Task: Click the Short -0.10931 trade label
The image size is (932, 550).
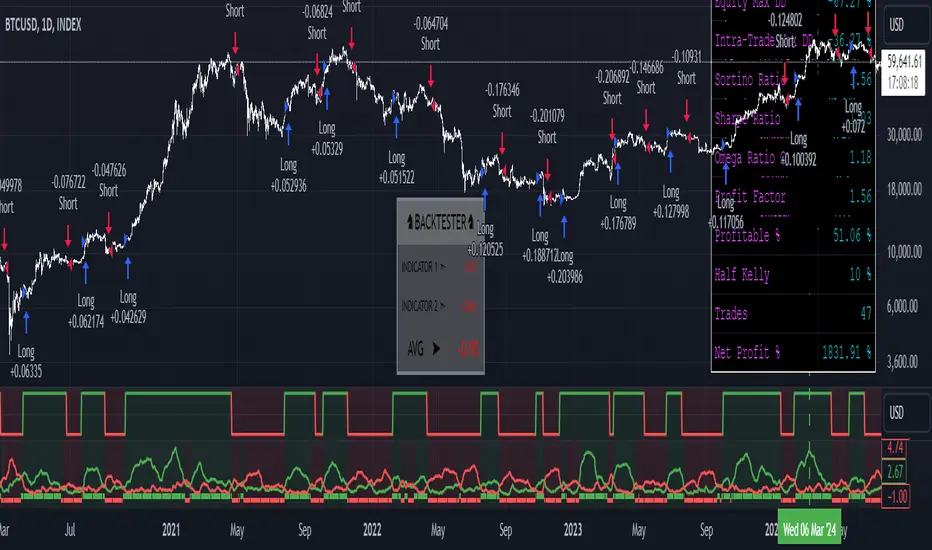Action: tap(687, 67)
